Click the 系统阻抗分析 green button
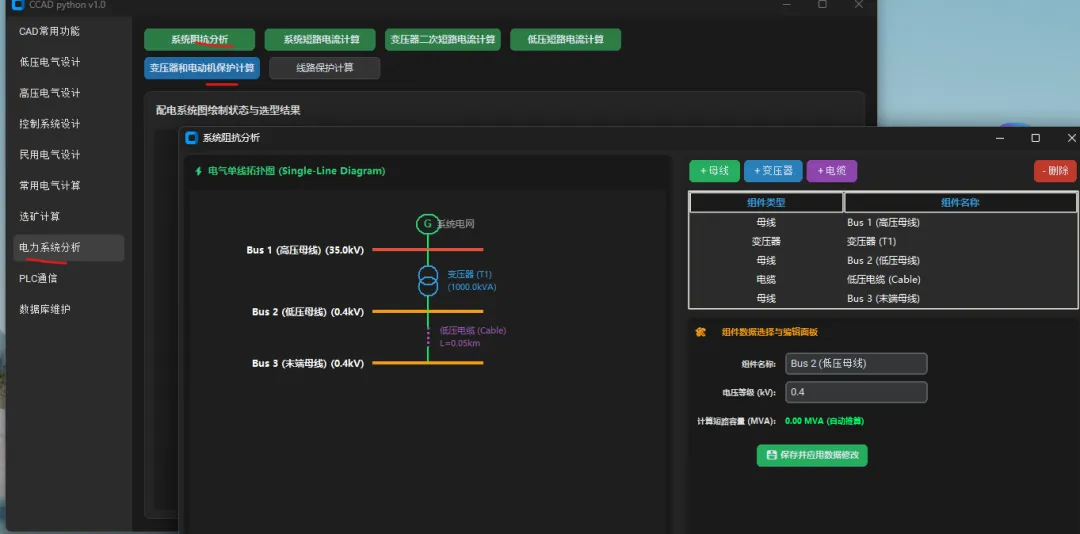The width and height of the screenshot is (1080, 534). point(200,39)
